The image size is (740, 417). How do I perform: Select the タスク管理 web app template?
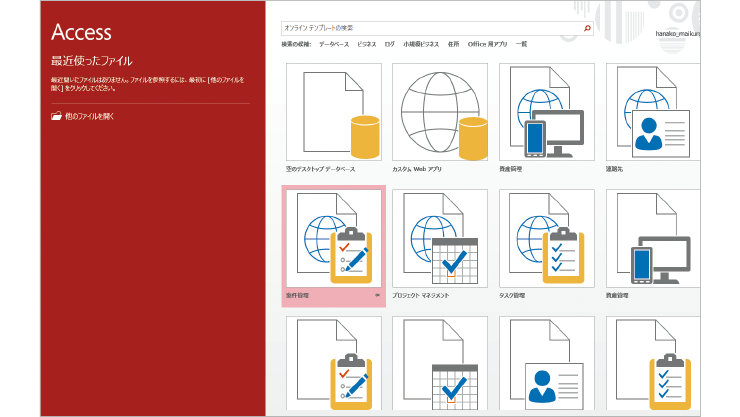[x=547, y=238]
